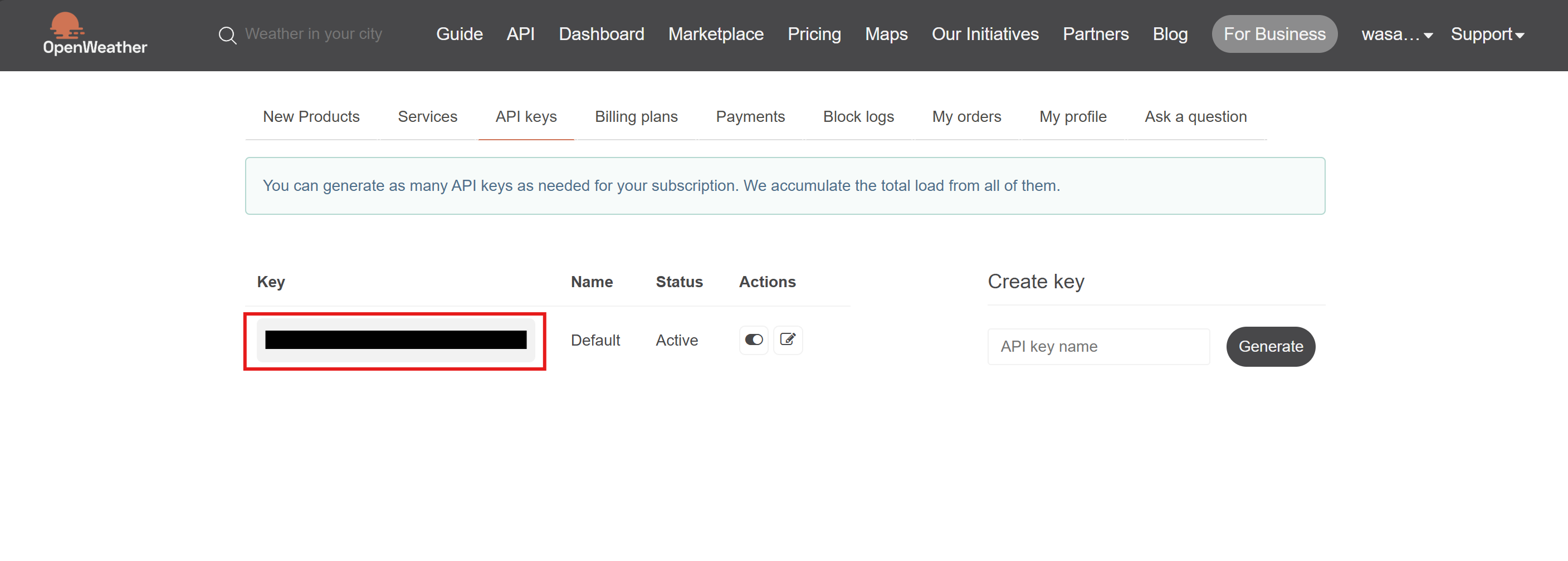Expand the wasa... account dropdown
Viewport: 1568px width, 561px height.
(1396, 35)
